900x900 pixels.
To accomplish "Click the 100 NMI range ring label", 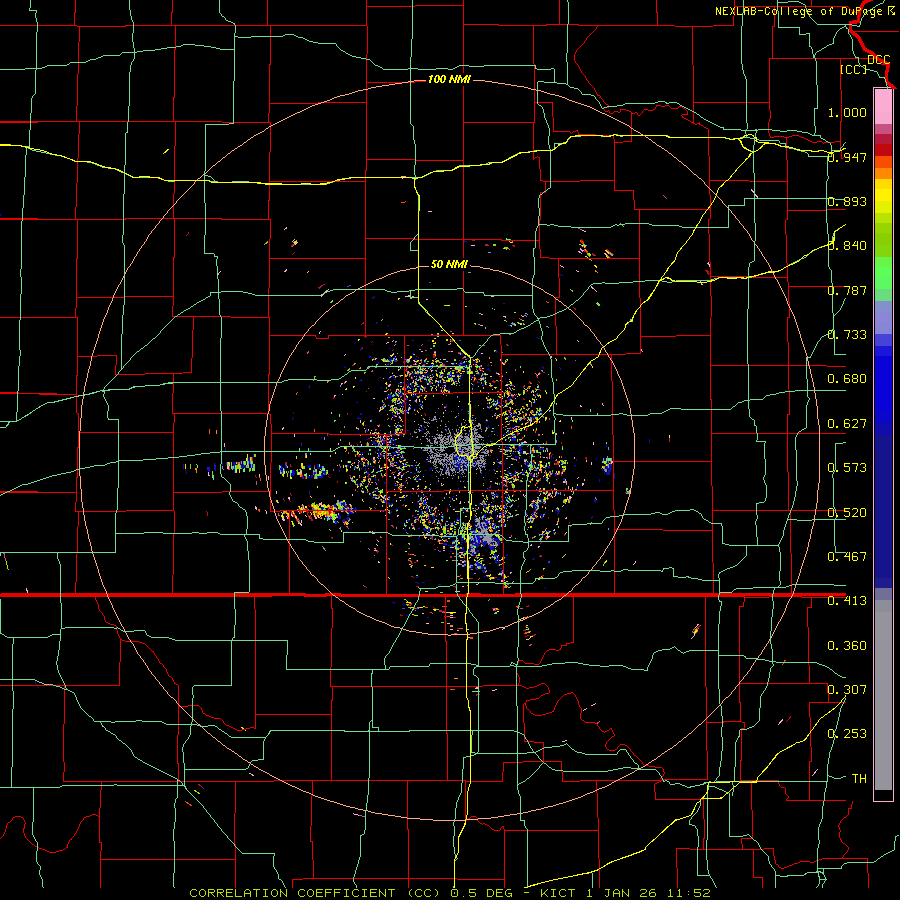I will pos(449,79).
